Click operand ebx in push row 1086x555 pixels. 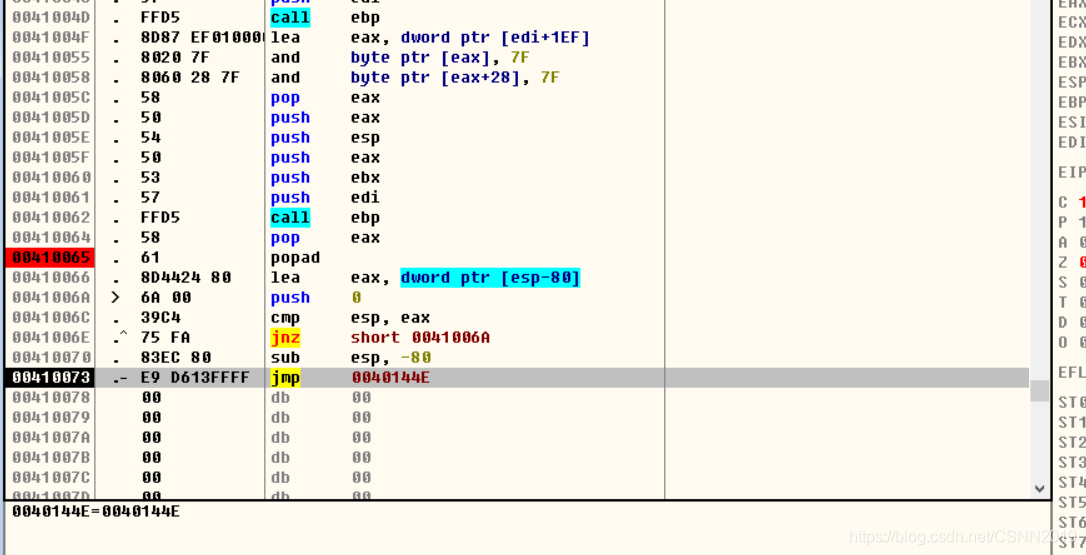pos(365,177)
